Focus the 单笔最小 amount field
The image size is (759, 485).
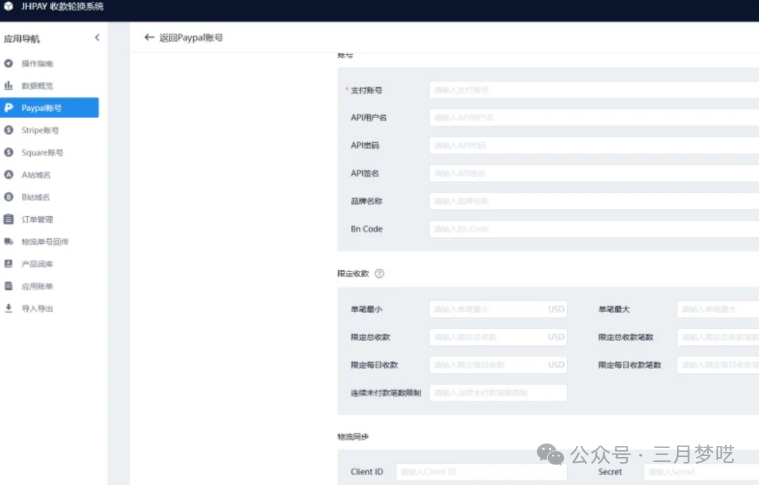498,309
